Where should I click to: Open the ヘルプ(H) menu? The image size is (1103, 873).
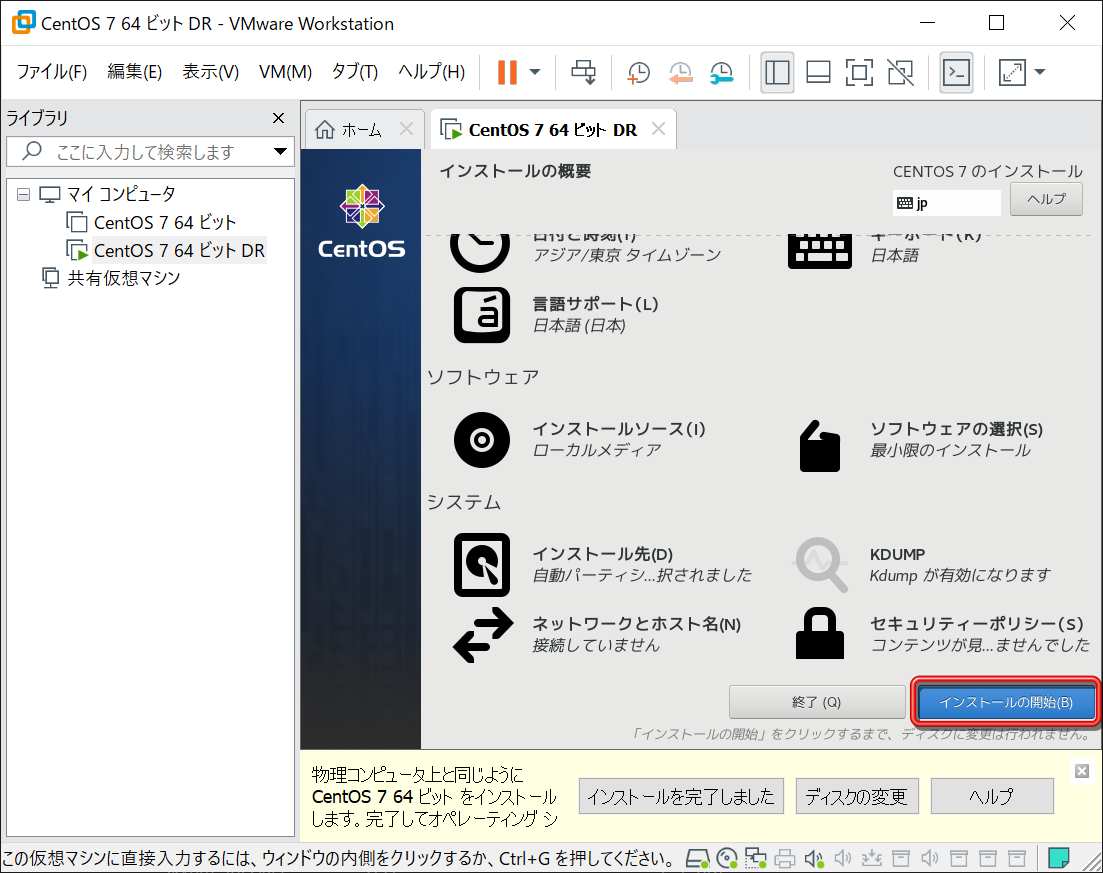(x=431, y=72)
